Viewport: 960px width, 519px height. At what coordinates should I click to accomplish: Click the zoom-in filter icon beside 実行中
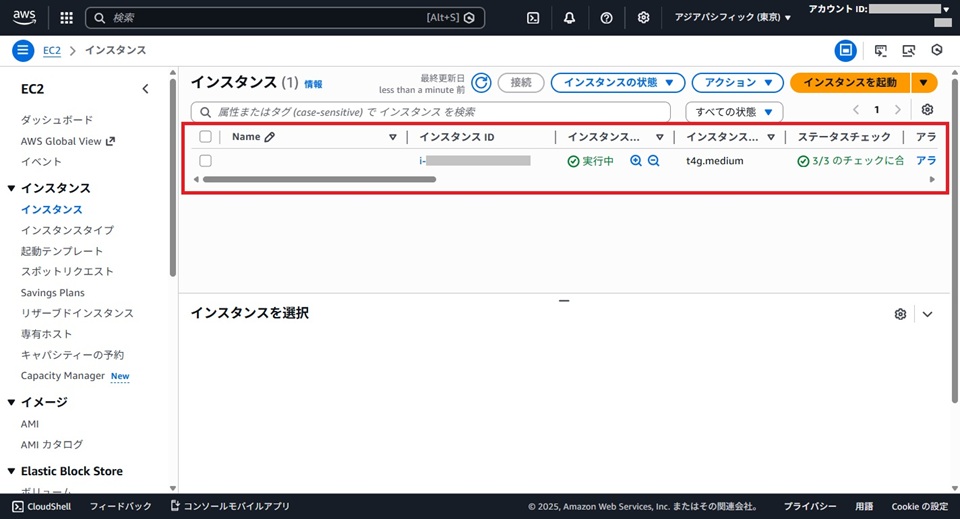[635, 161]
